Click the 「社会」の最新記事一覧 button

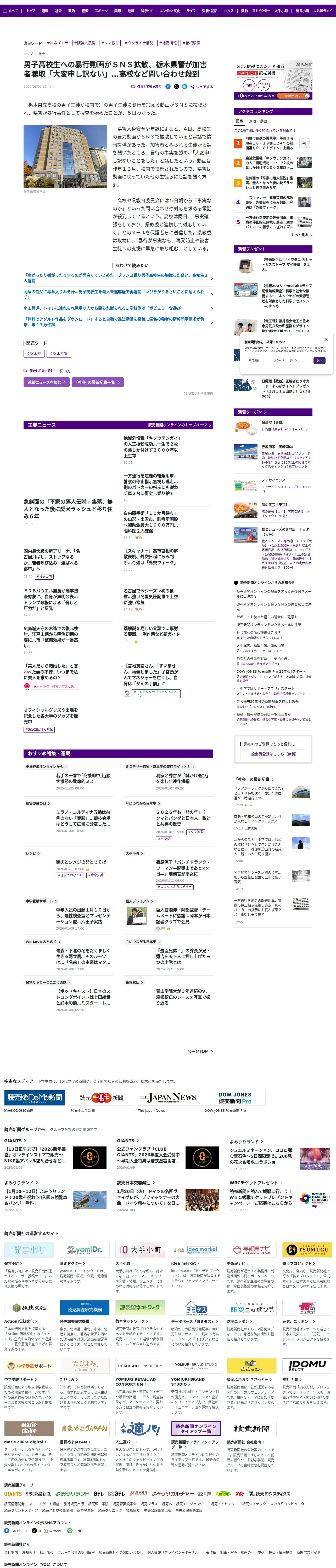pos(97,382)
